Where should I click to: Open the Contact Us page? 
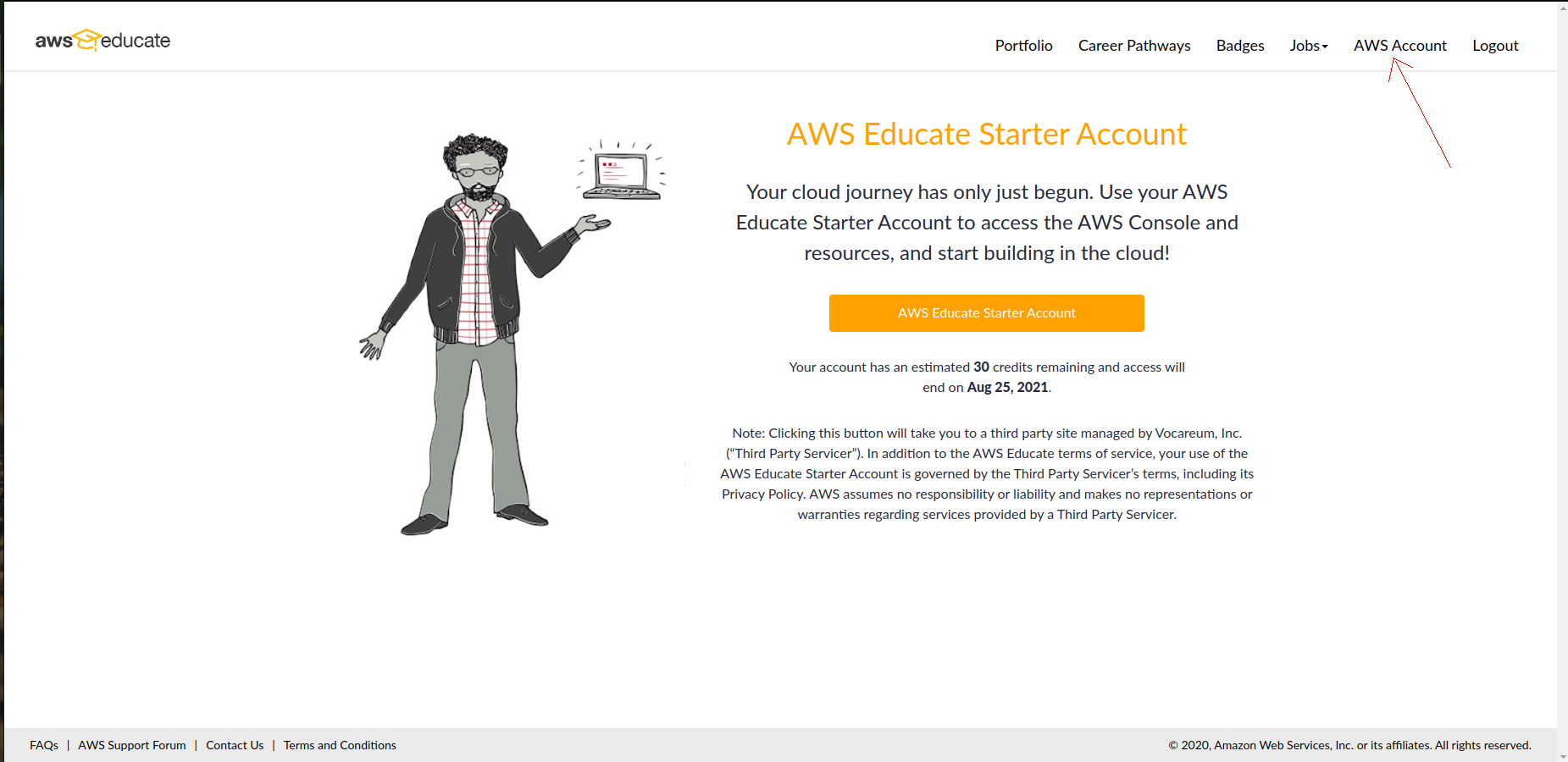[x=235, y=745]
